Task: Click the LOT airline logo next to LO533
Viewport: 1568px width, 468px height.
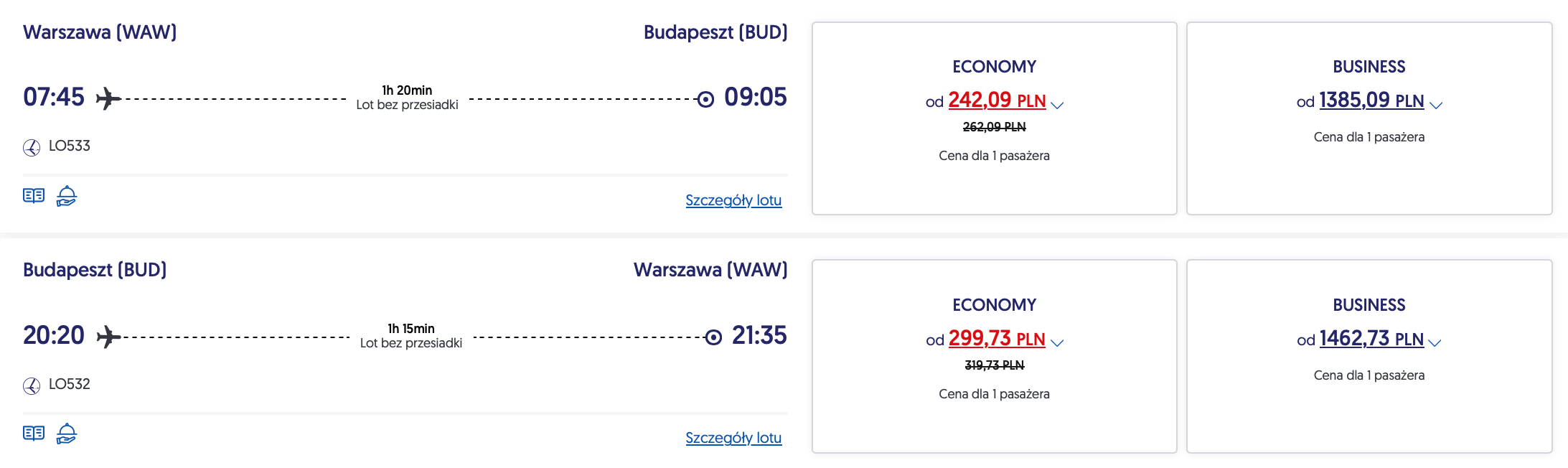Action: 32,147
